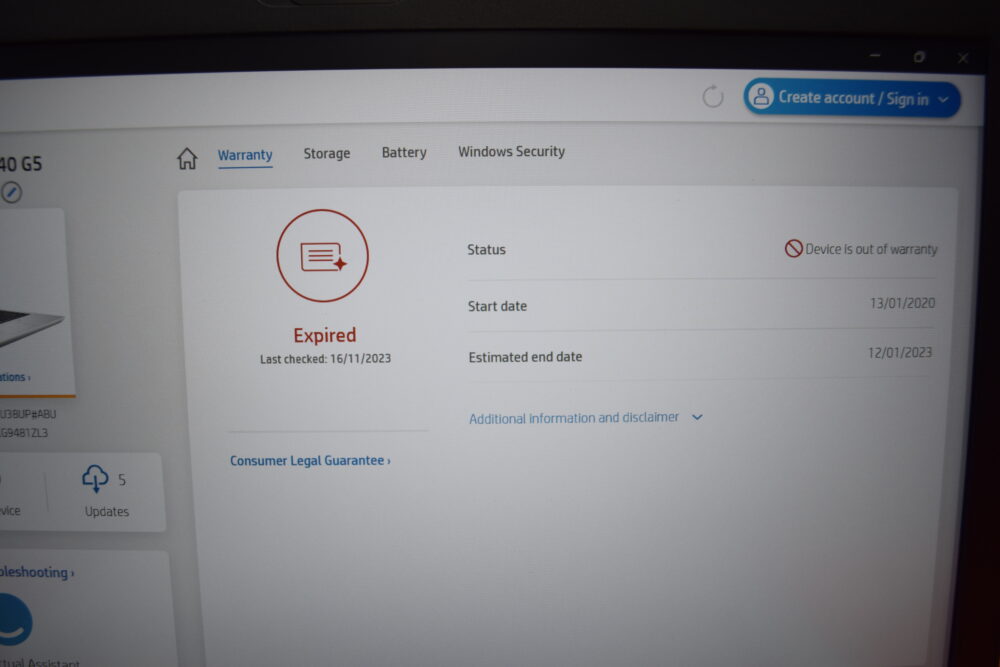Click the Expired status heading
Image resolution: width=1000 pixels, height=667 pixels.
coord(325,335)
